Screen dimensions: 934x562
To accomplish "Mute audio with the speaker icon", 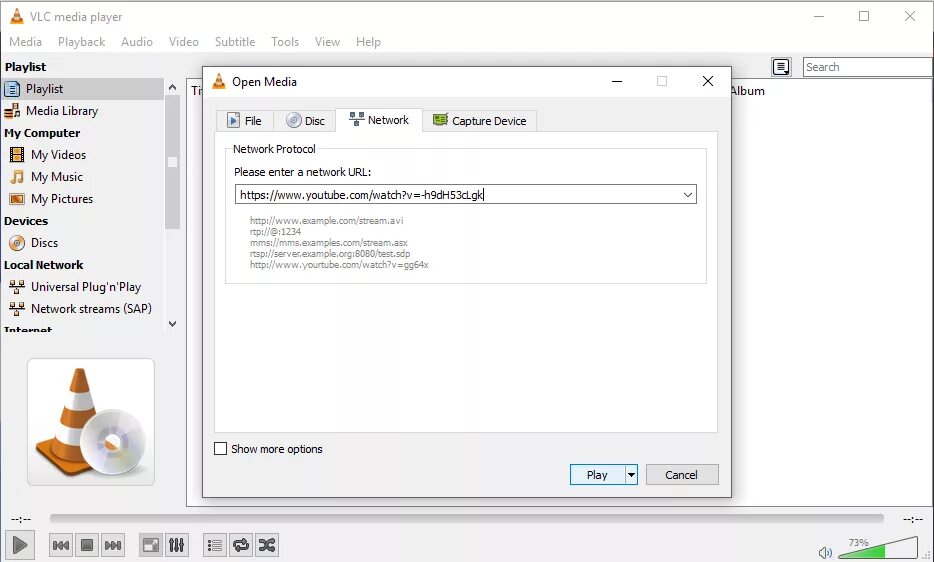I will click(825, 552).
